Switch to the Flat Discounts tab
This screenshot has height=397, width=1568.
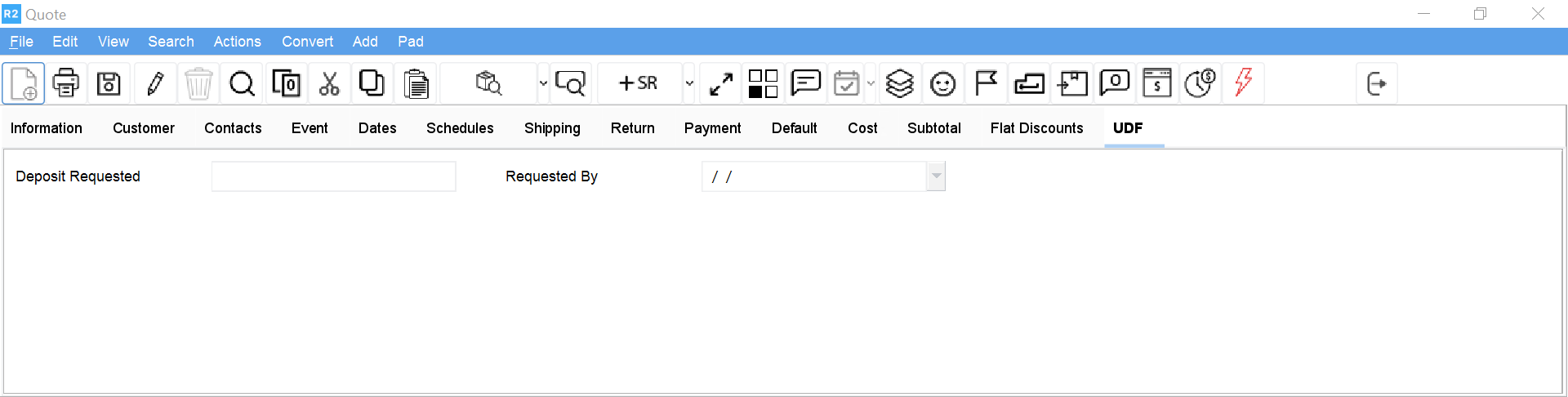click(x=1036, y=128)
